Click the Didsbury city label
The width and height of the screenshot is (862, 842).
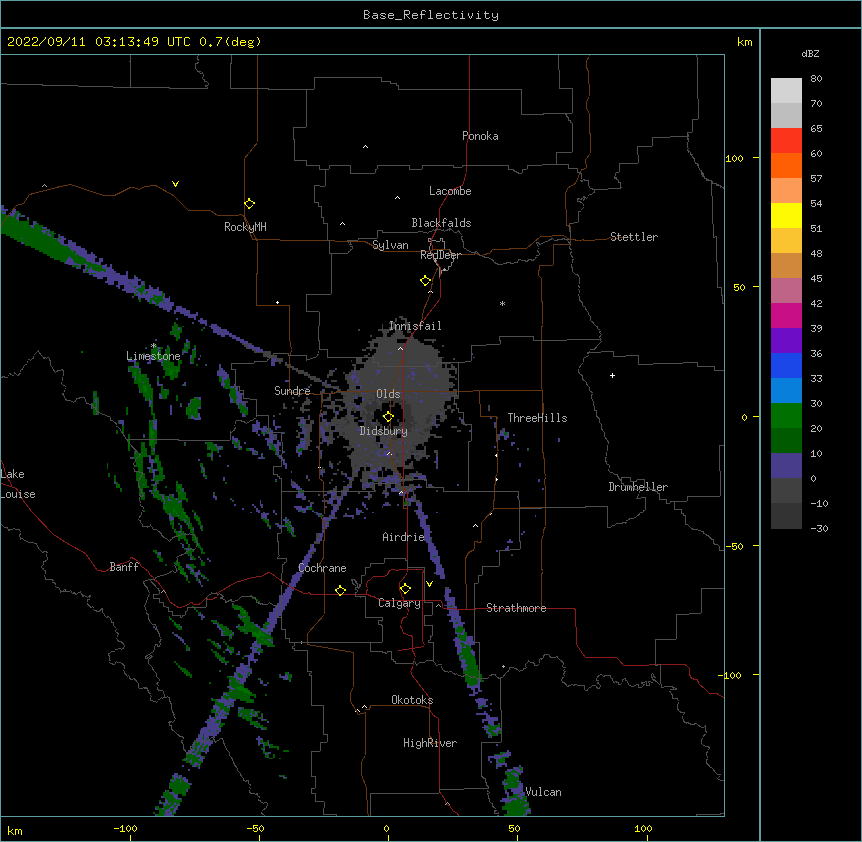[x=384, y=431]
